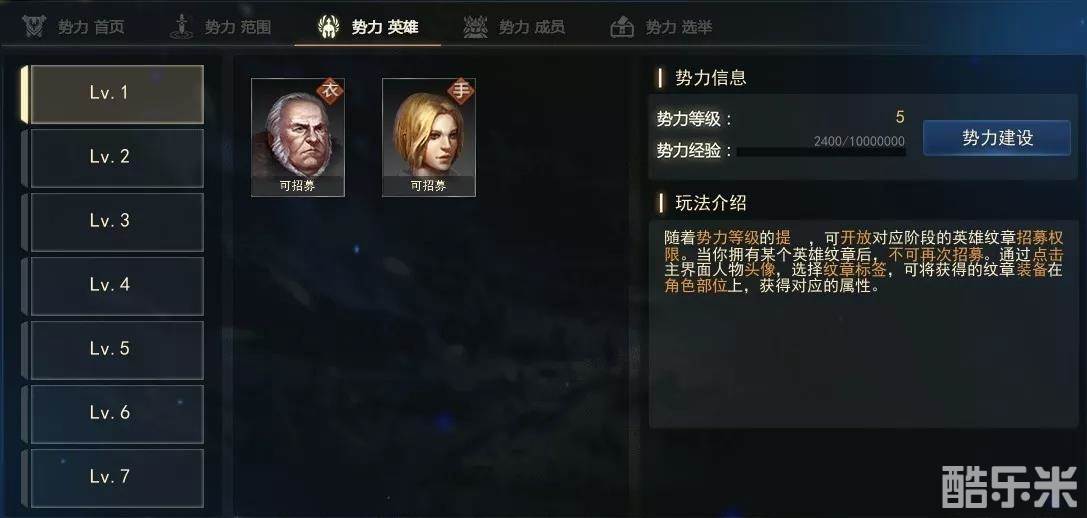
Task: Click the 势力建设 button
Action: [x=997, y=137]
